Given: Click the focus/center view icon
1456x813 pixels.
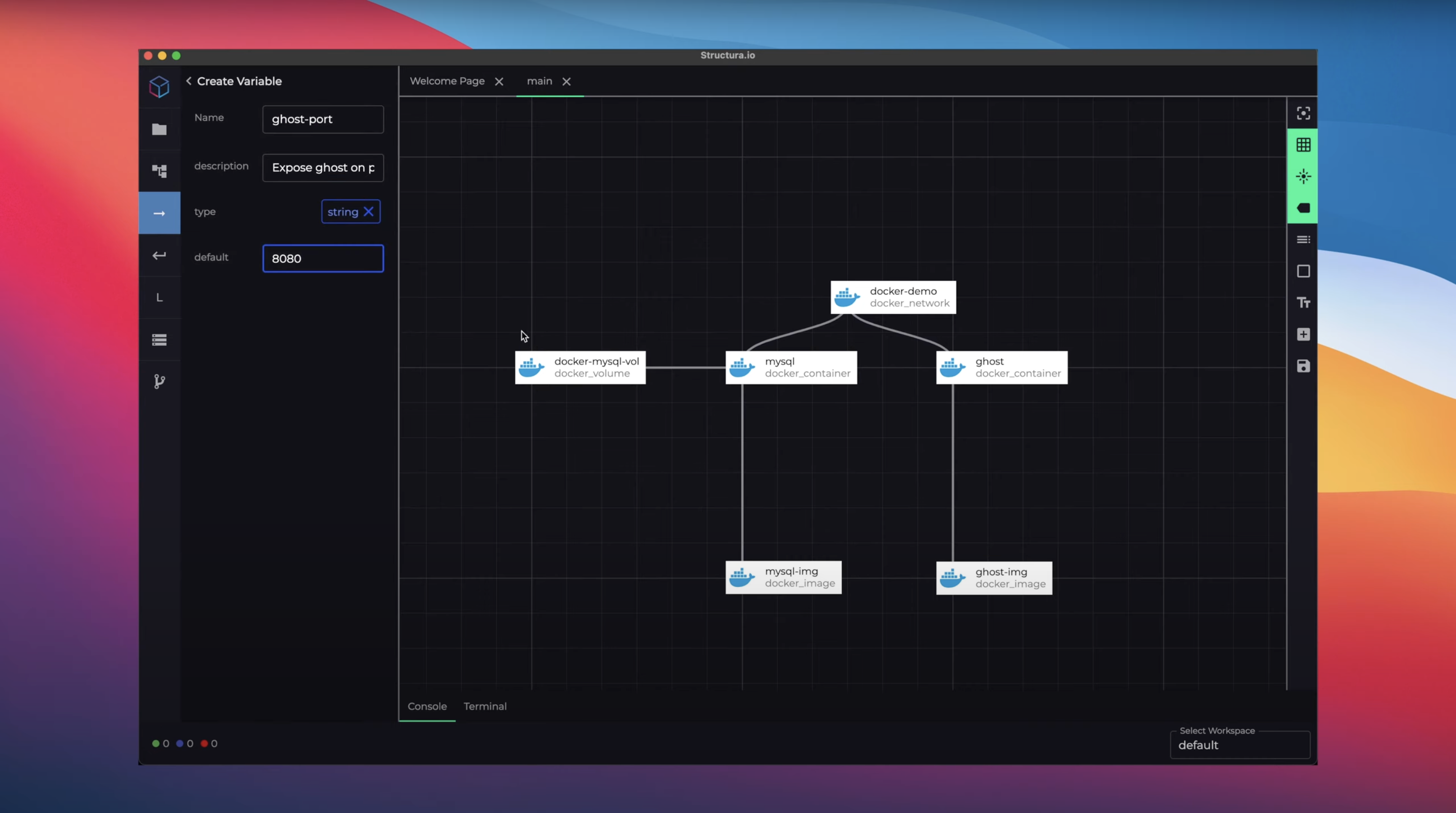Looking at the screenshot, I should tap(1303, 113).
